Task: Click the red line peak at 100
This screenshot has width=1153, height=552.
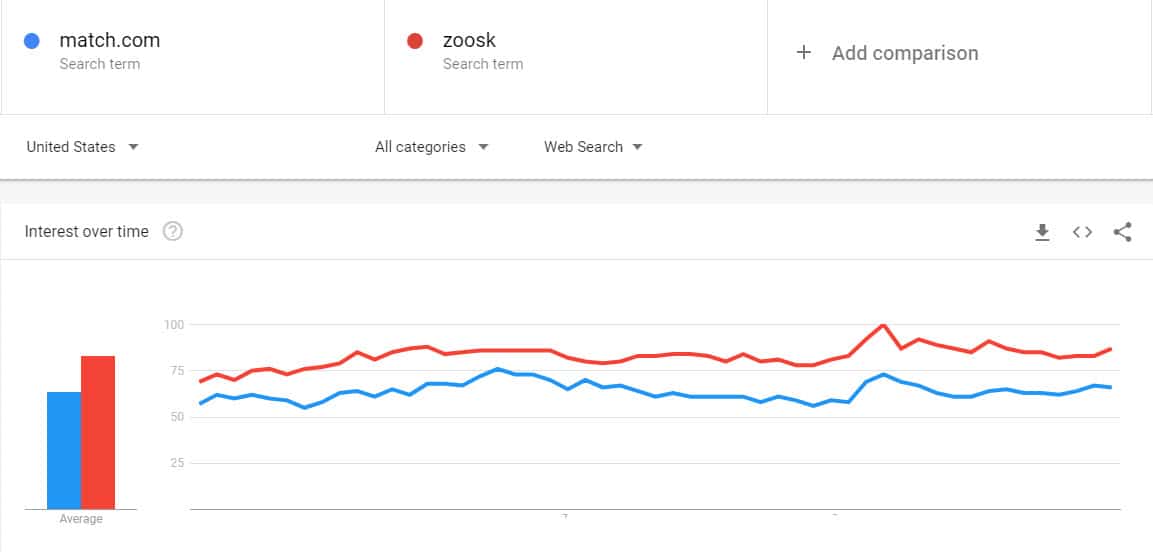Action: [x=883, y=325]
